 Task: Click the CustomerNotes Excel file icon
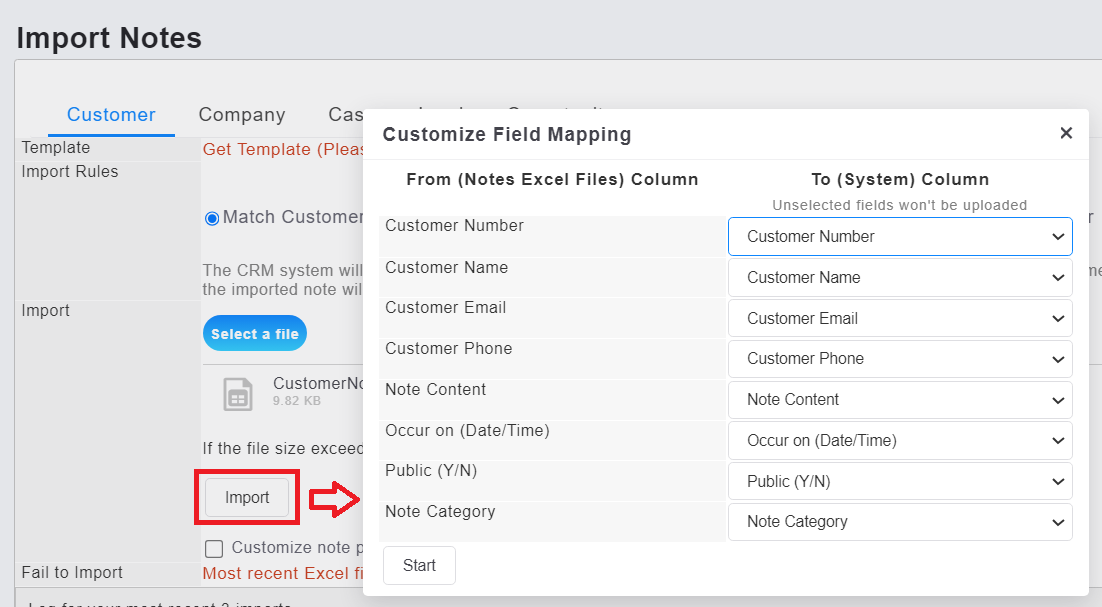click(x=237, y=394)
